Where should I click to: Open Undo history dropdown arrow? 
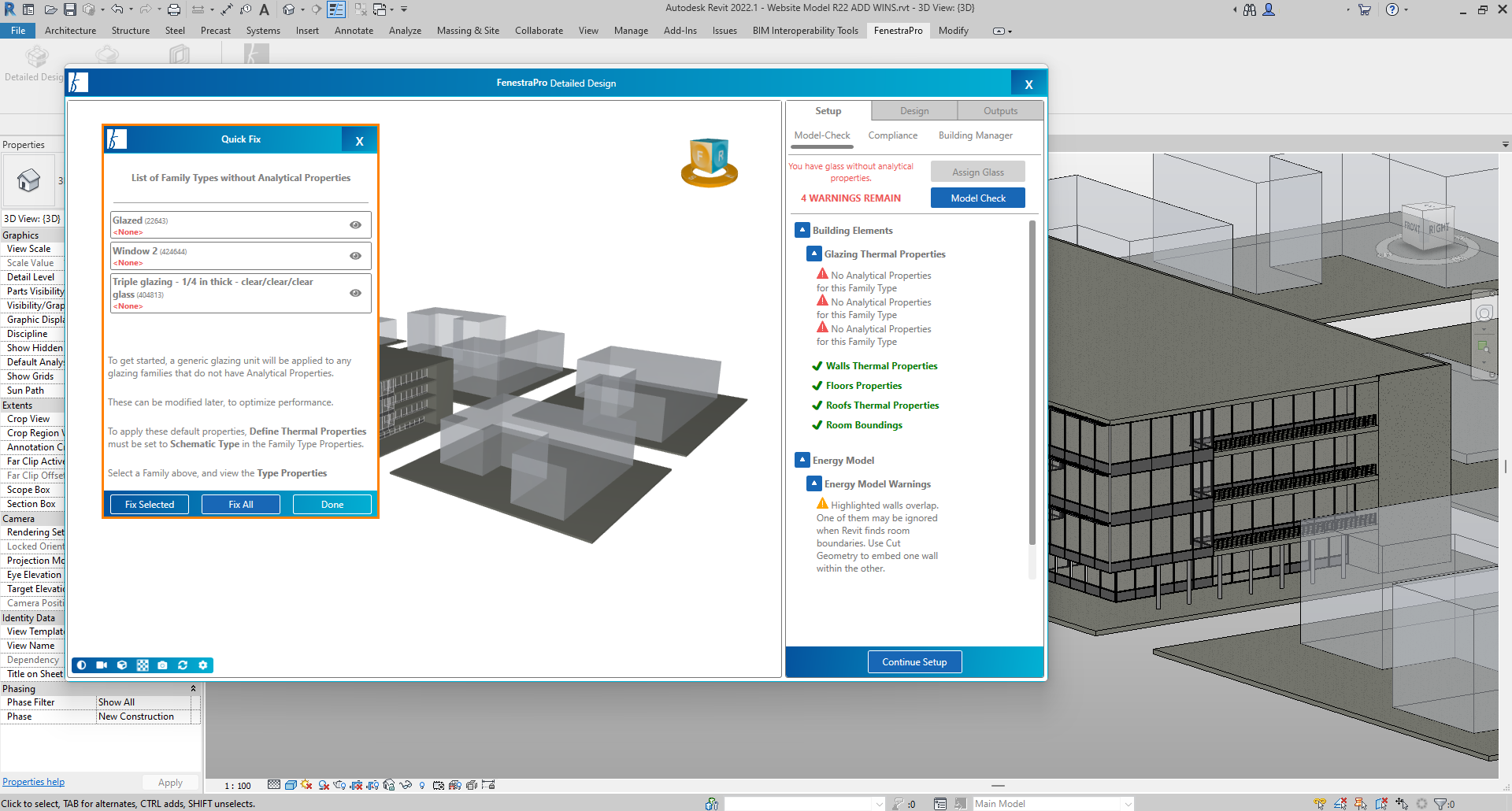click(131, 9)
